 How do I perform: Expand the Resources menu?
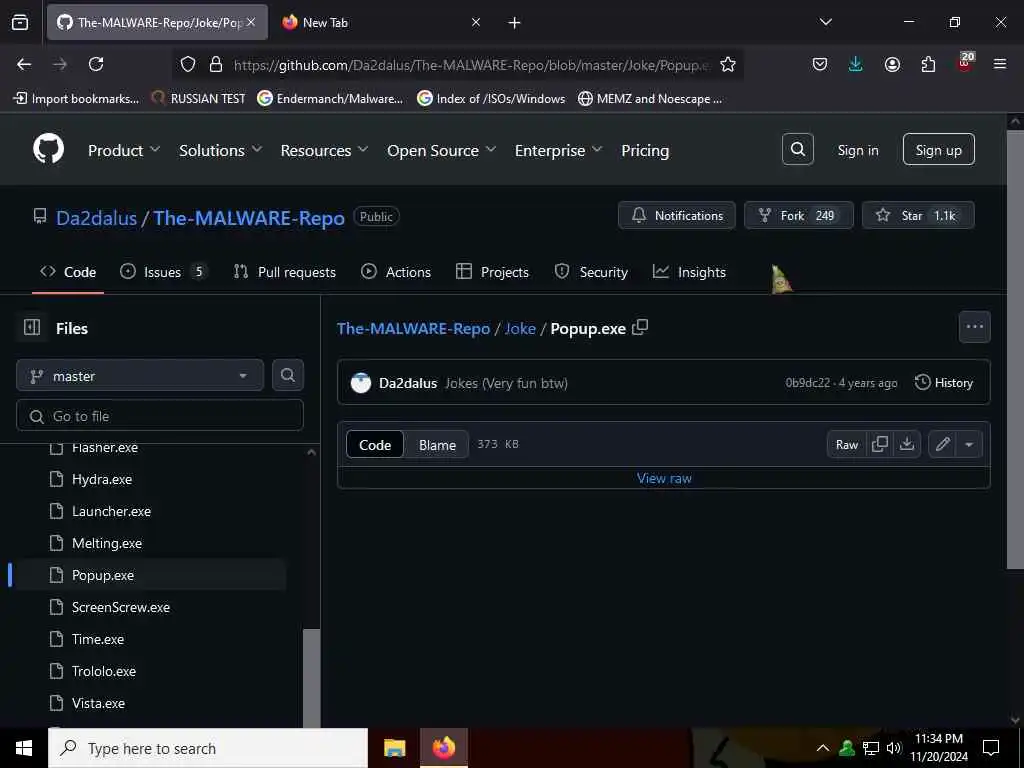click(324, 150)
